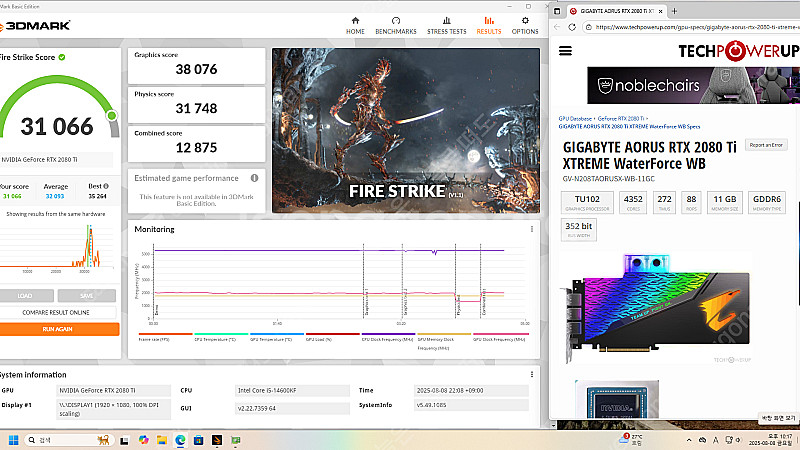Open Task View from the taskbar
This screenshot has width=800, height=450.
(124, 440)
